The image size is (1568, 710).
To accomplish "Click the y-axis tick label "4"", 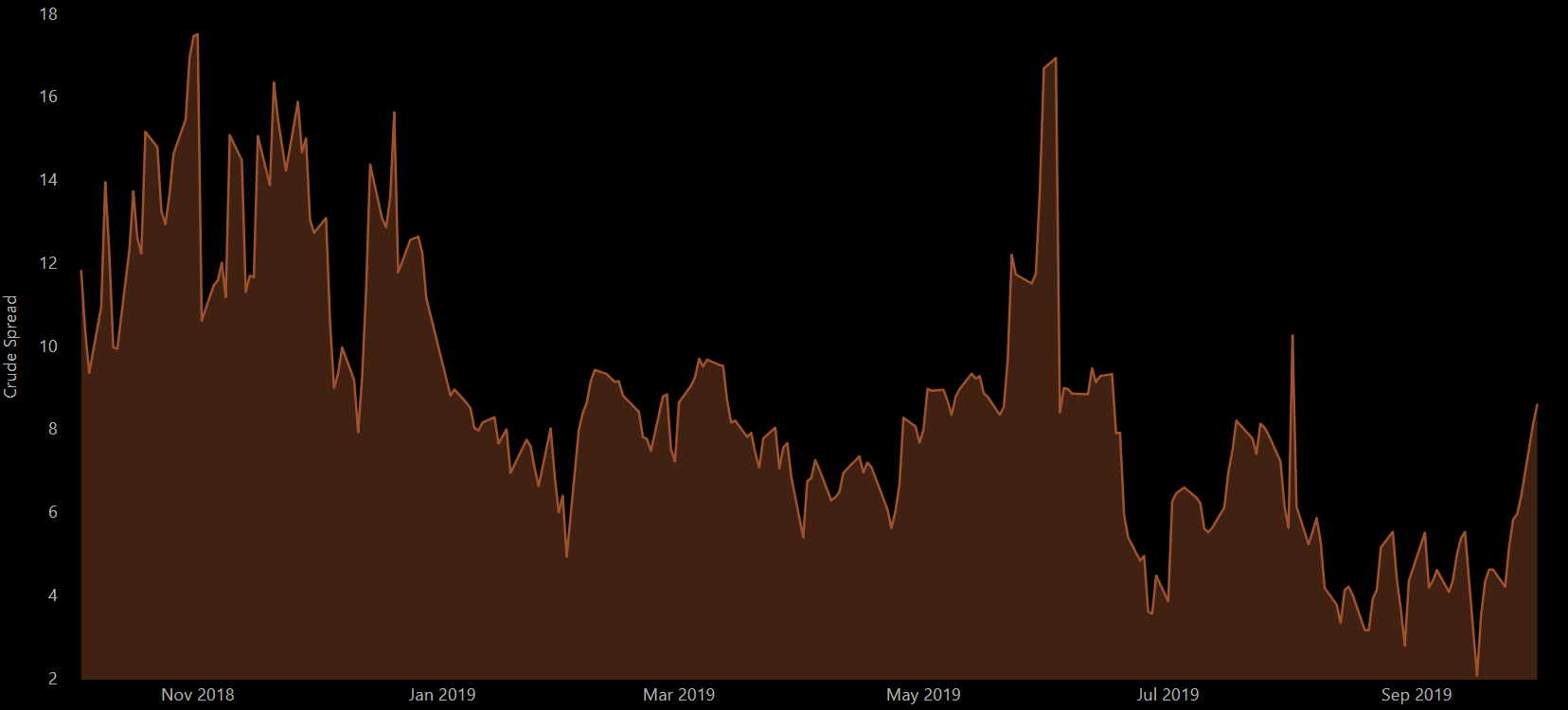I will tap(53, 595).
